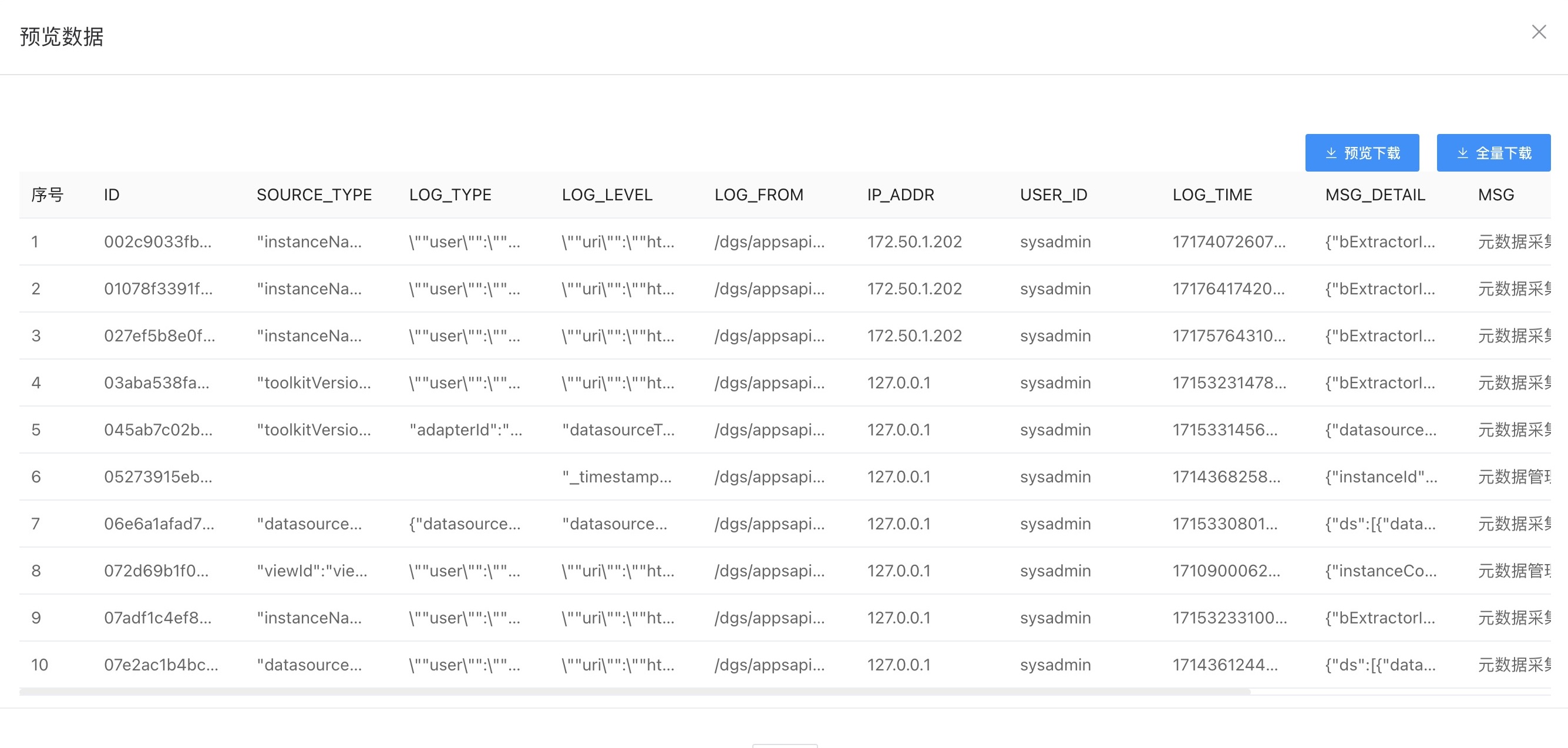Close the 预览数据 dialog with the X

(1538, 32)
